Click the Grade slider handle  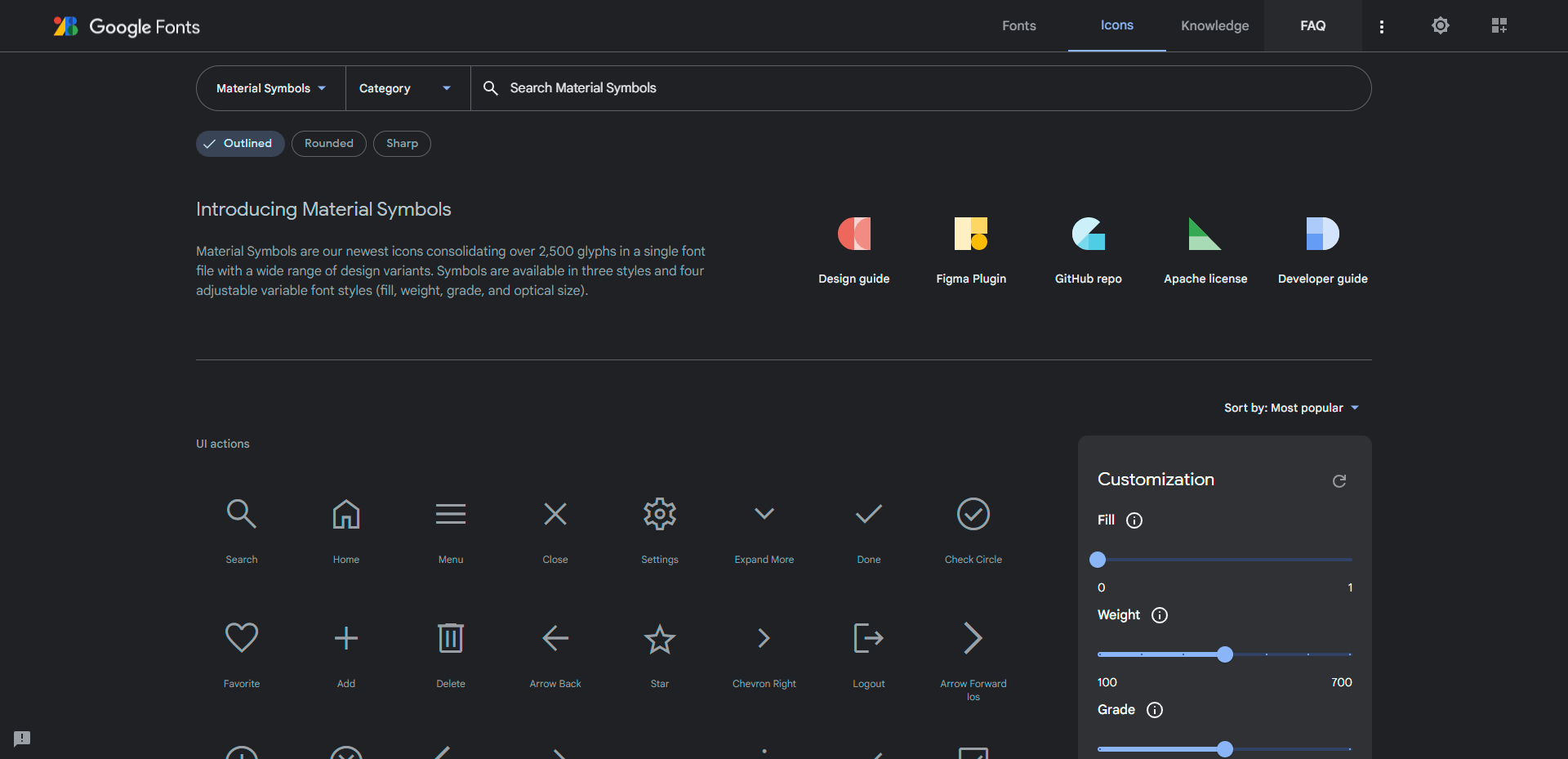tap(1225, 749)
